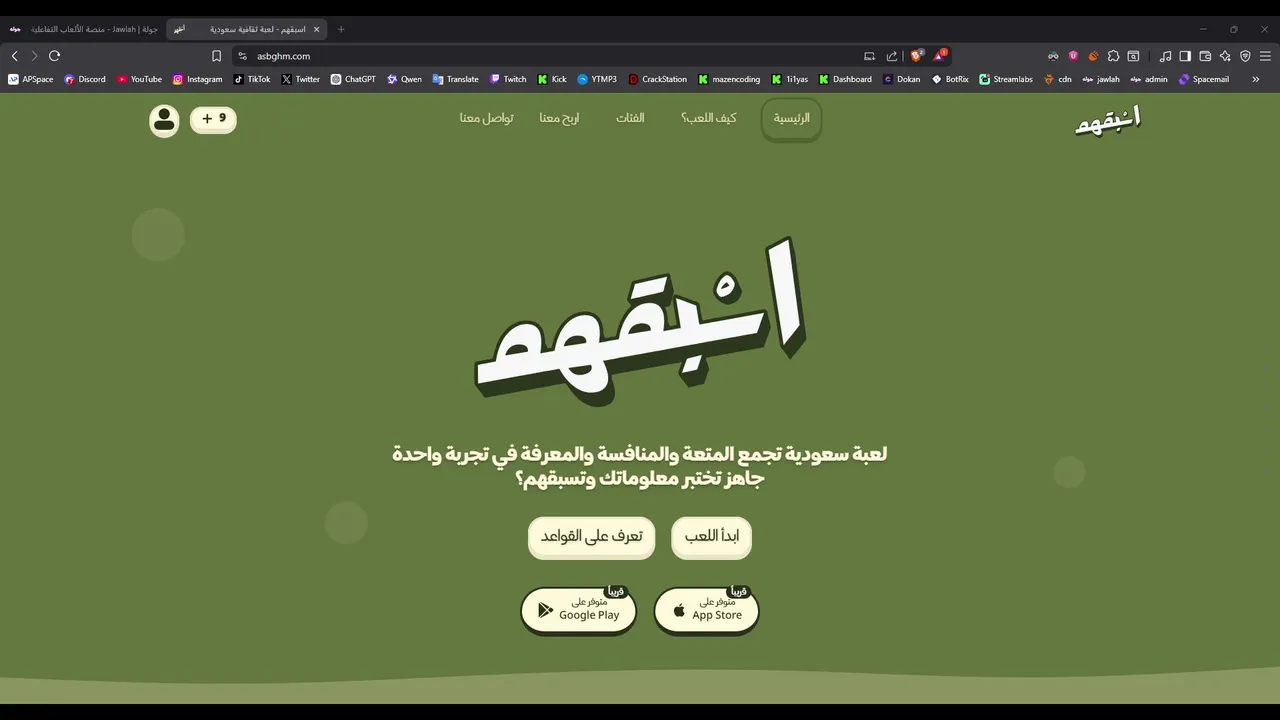The height and width of the screenshot is (720, 1280).
Task: Open the Twitch bookmark
Action: [x=508, y=79]
